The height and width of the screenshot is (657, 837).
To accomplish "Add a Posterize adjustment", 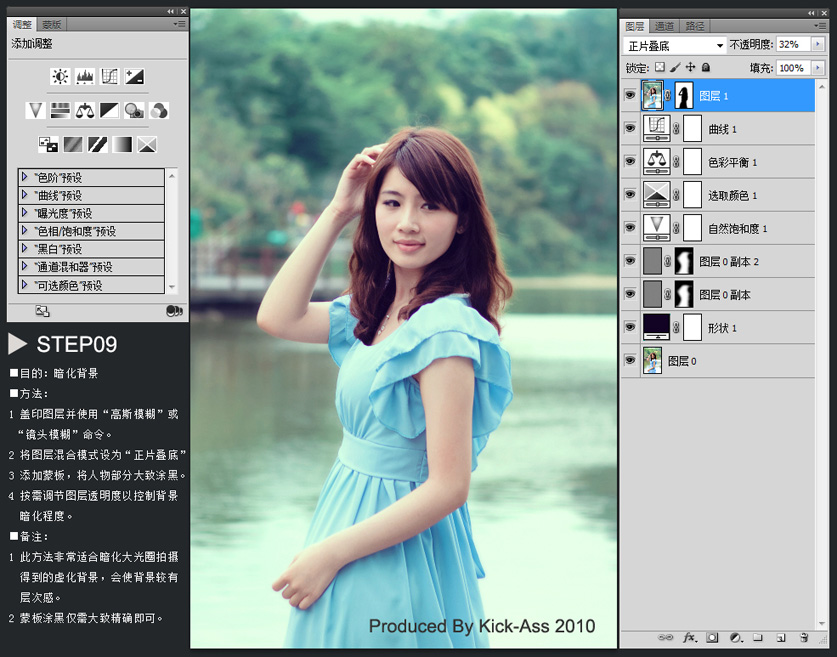I will (73, 145).
